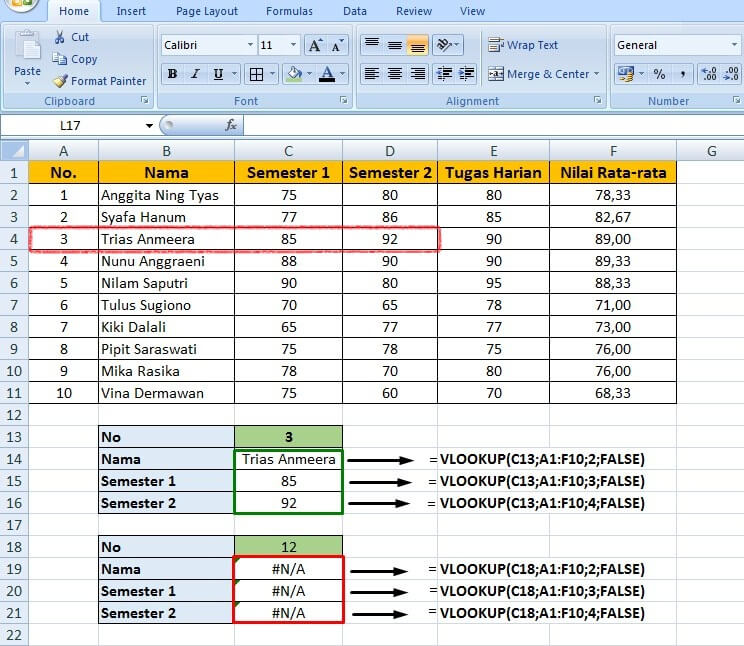744x646 pixels.
Task: Open Font dialog launcher
Action: [344, 100]
